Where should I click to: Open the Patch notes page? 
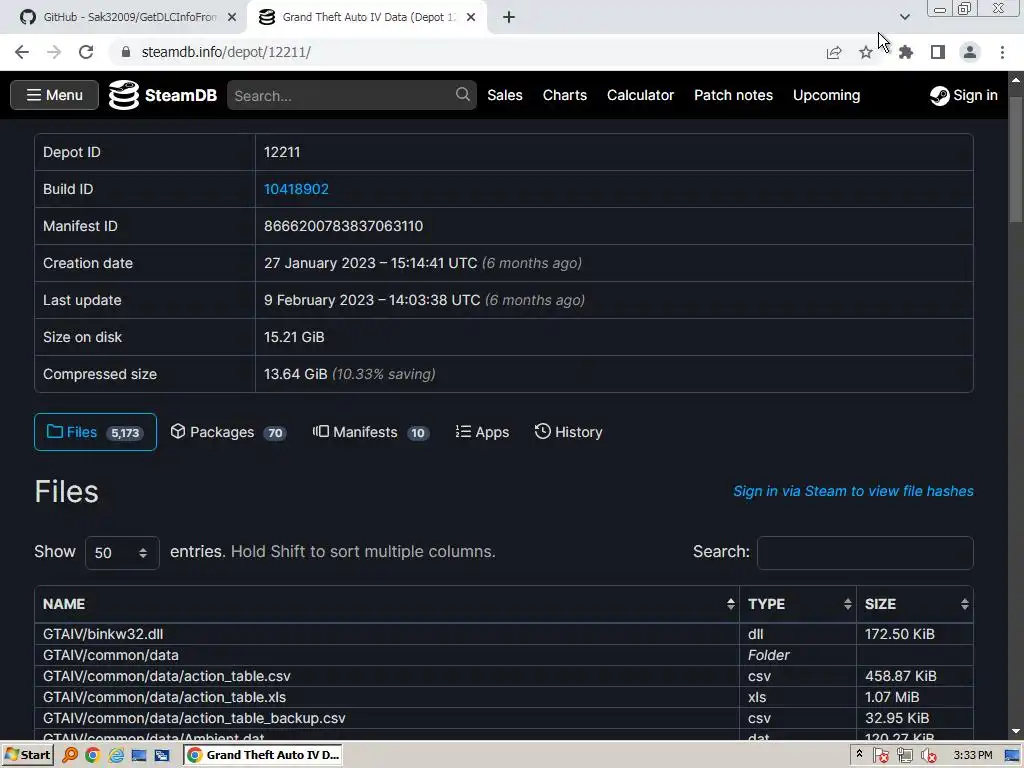[x=733, y=95]
